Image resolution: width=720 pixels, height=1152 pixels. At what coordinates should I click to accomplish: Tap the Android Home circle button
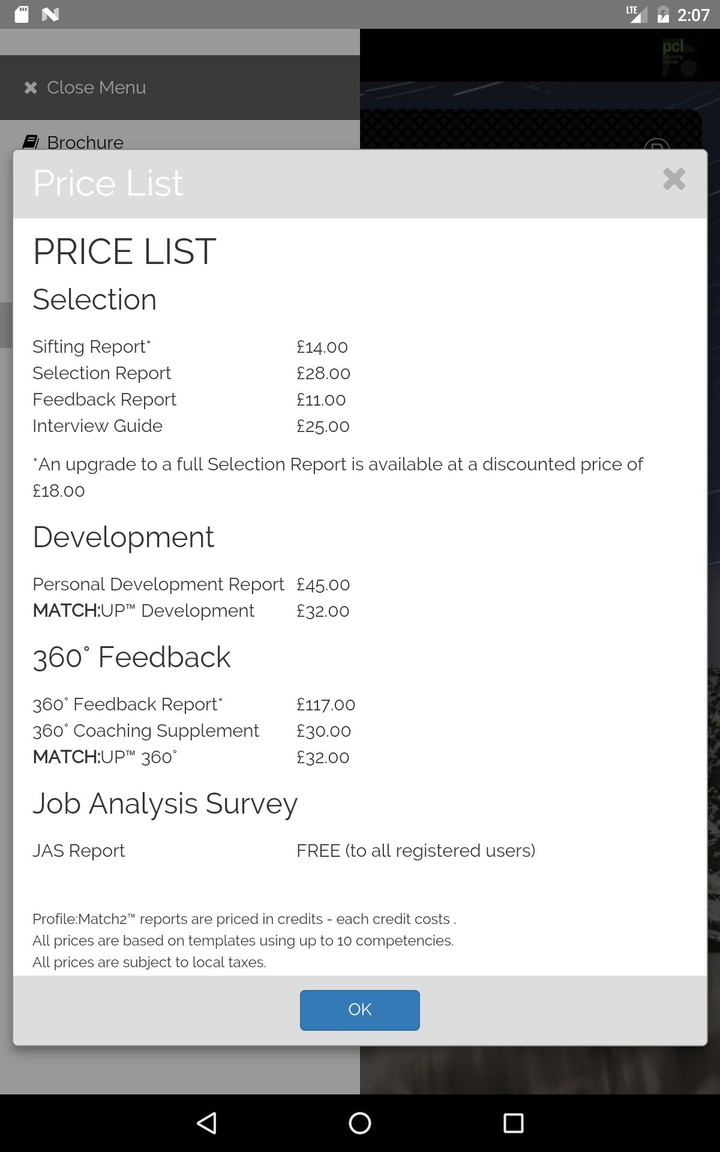tap(359, 1122)
